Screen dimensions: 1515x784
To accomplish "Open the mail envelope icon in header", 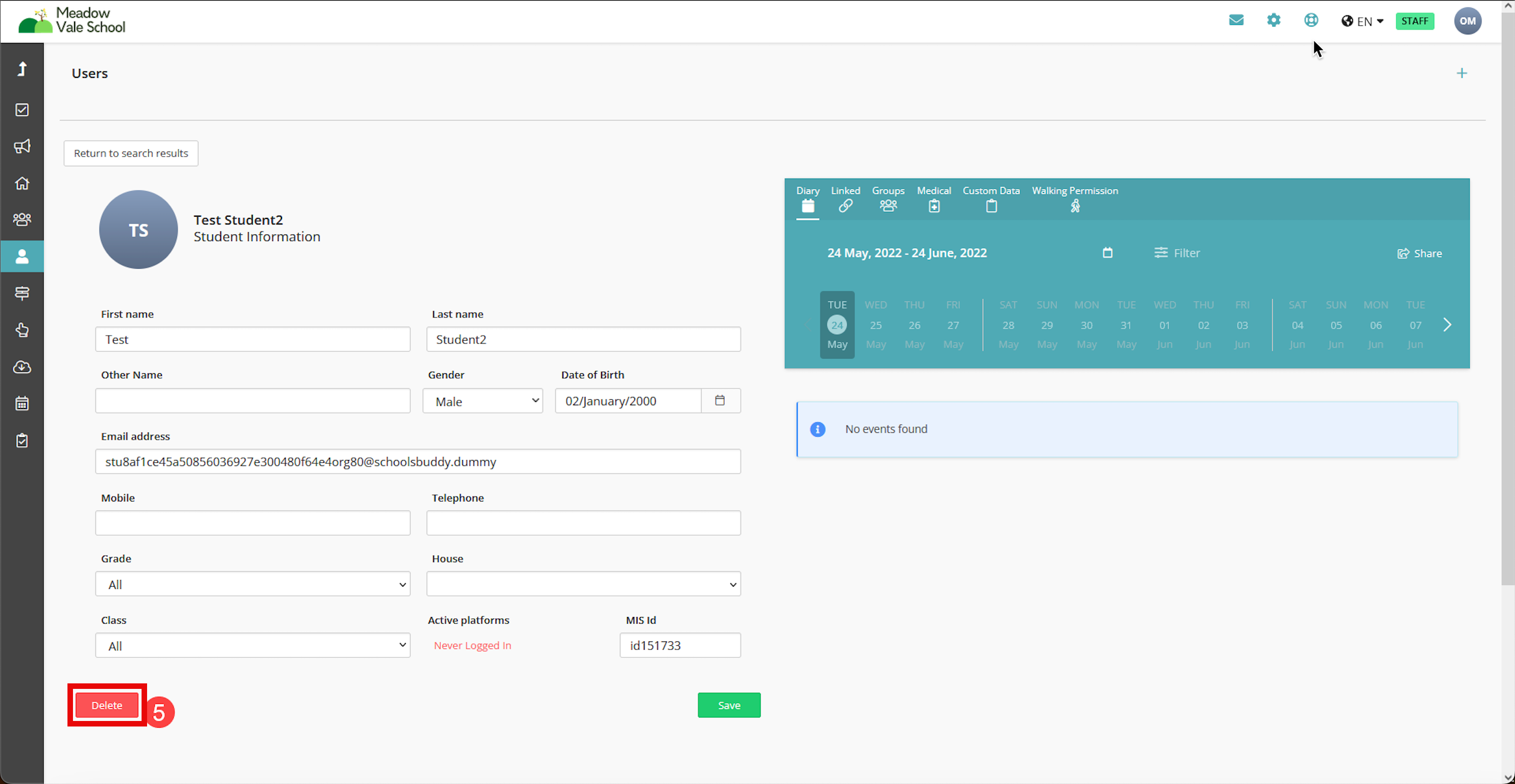I will click(1236, 20).
